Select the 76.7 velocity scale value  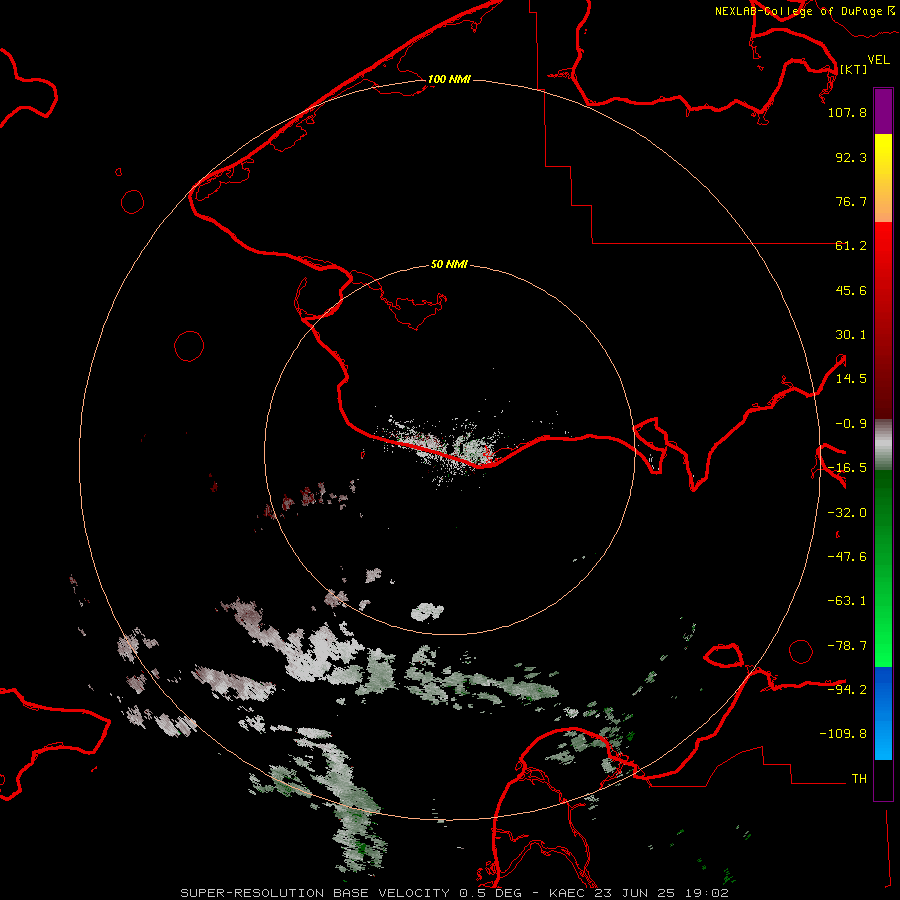[x=851, y=201]
